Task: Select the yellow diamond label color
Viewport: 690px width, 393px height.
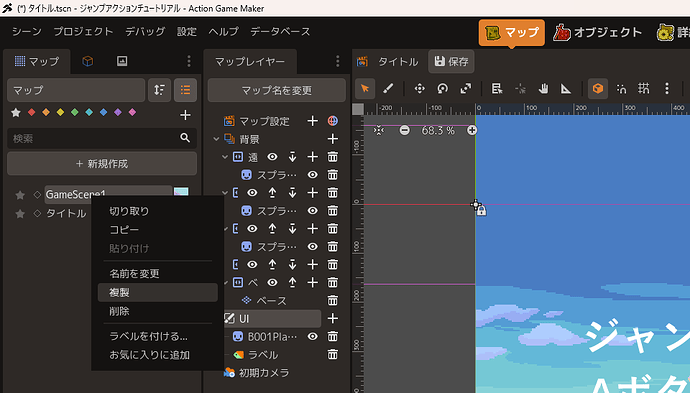Action: click(60, 113)
